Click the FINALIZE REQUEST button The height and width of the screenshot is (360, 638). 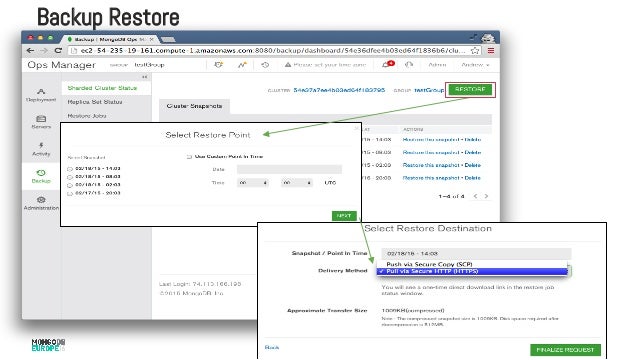[565, 349]
